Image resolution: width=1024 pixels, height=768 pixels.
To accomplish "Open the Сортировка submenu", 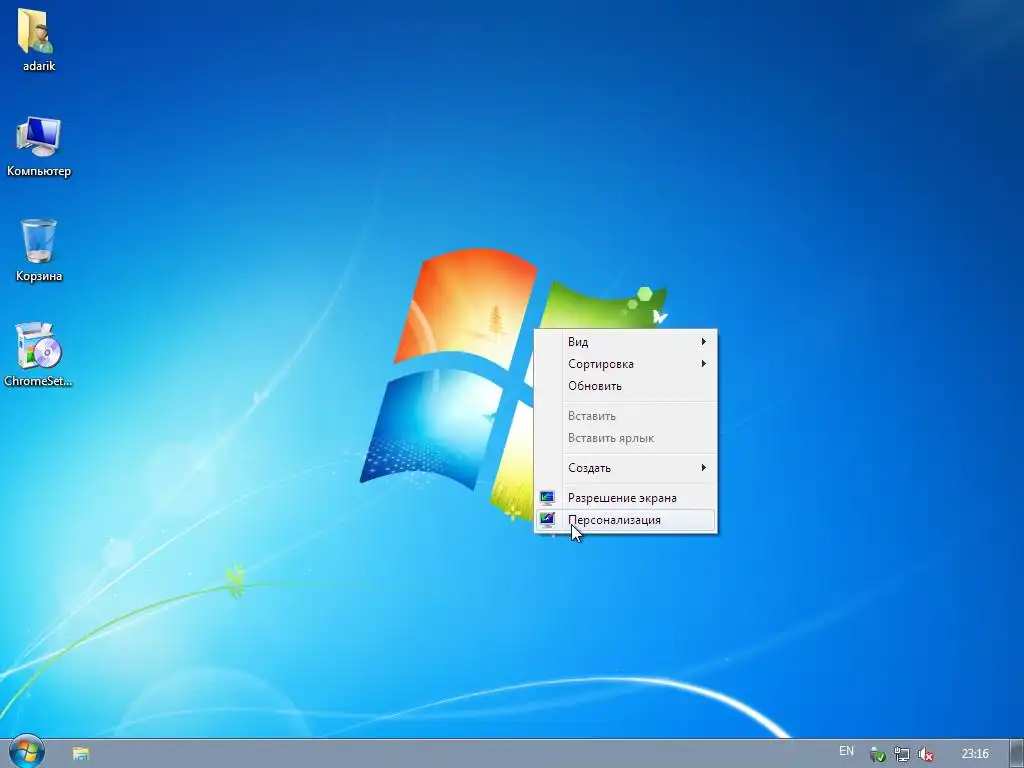I will coord(626,364).
